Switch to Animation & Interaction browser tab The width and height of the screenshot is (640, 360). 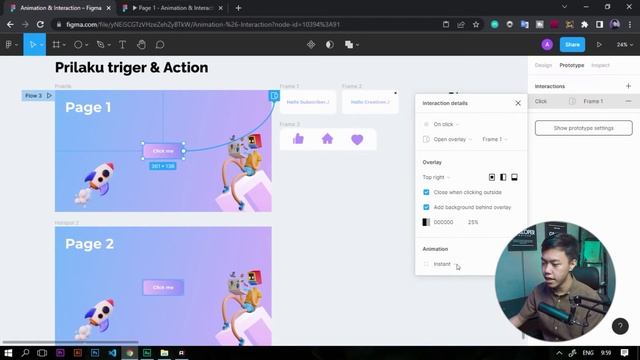coord(61,8)
